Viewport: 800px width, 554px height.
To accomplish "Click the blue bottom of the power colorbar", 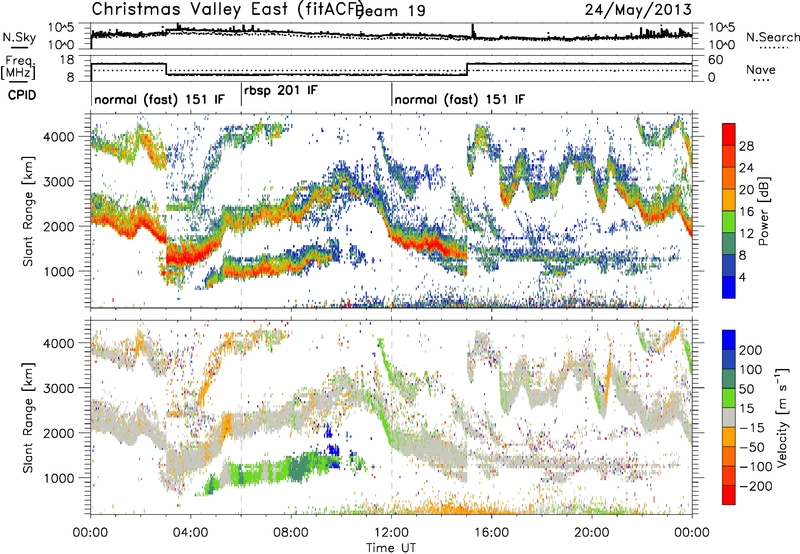I will [x=729, y=287].
